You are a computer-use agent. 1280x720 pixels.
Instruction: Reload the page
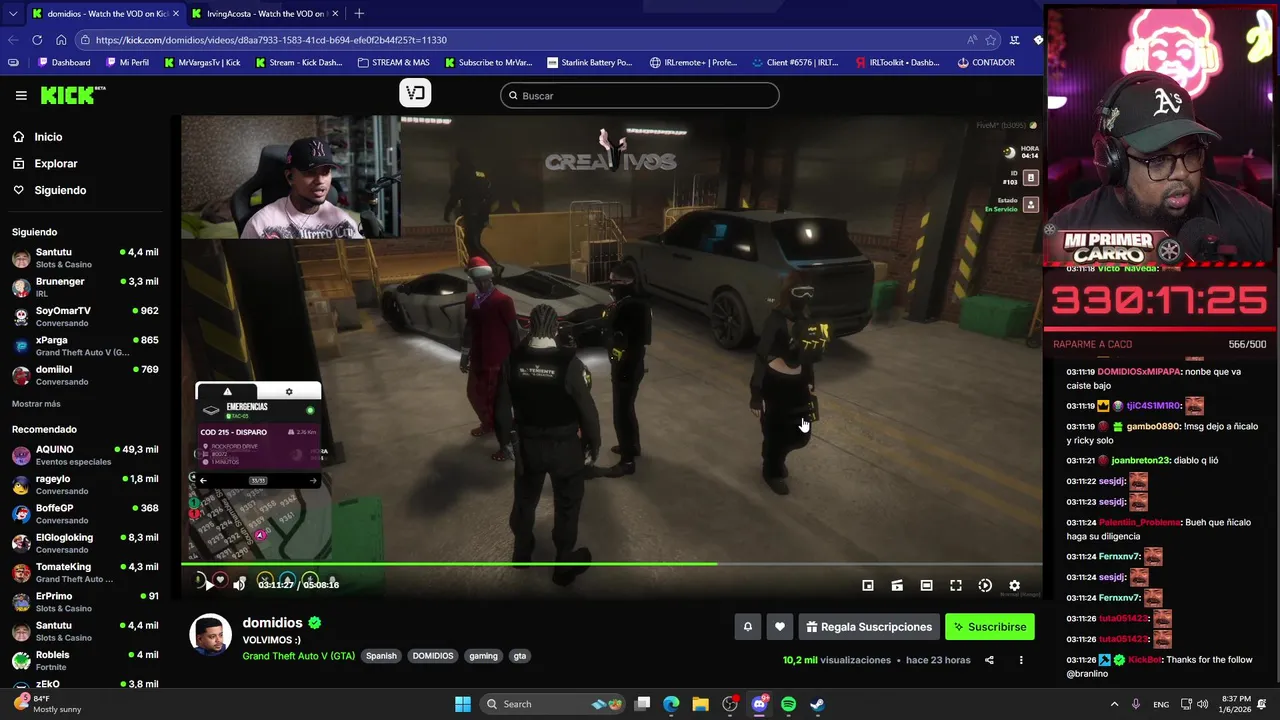[x=37, y=40]
